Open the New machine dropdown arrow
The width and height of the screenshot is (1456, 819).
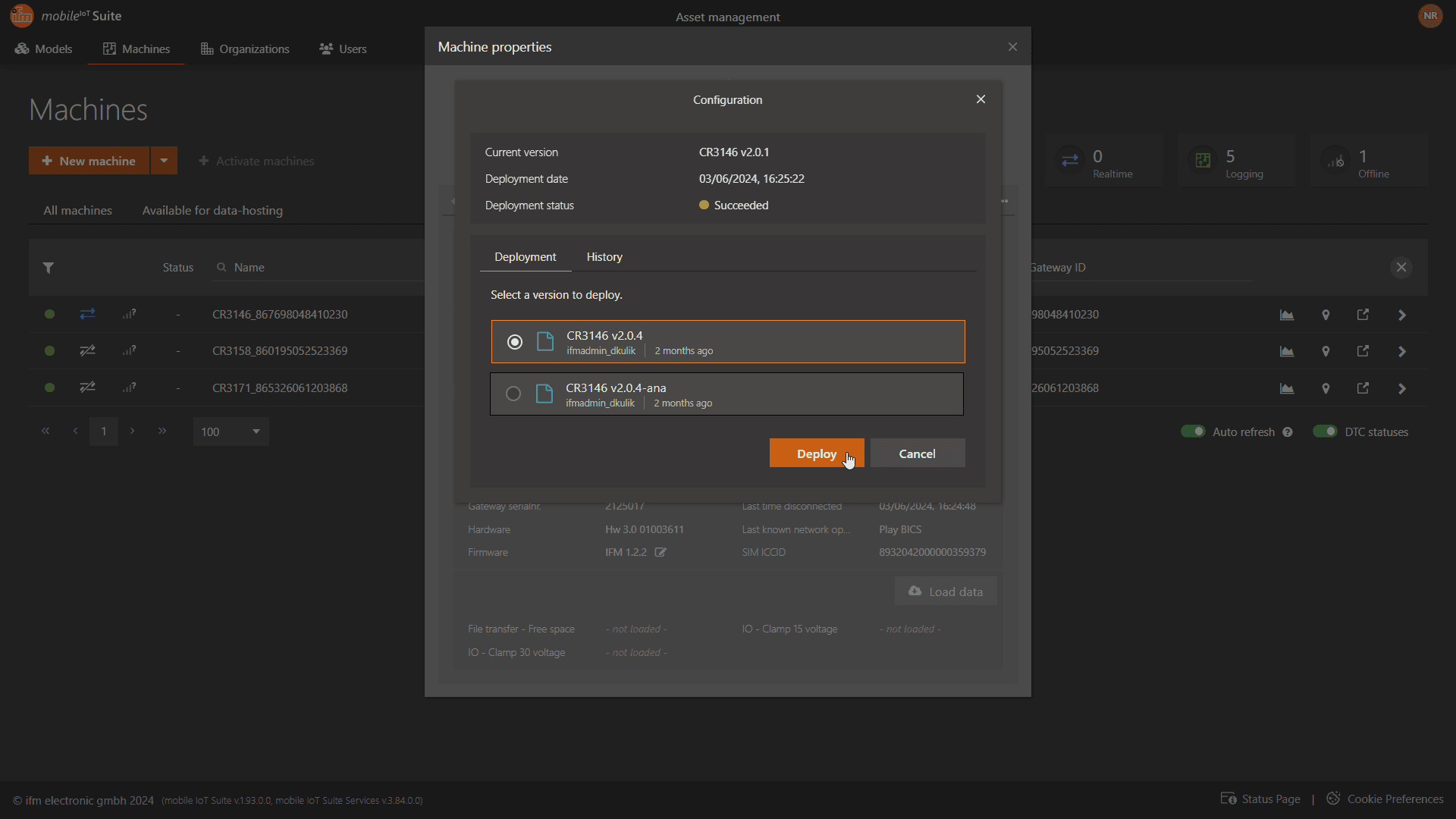coord(164,161)
